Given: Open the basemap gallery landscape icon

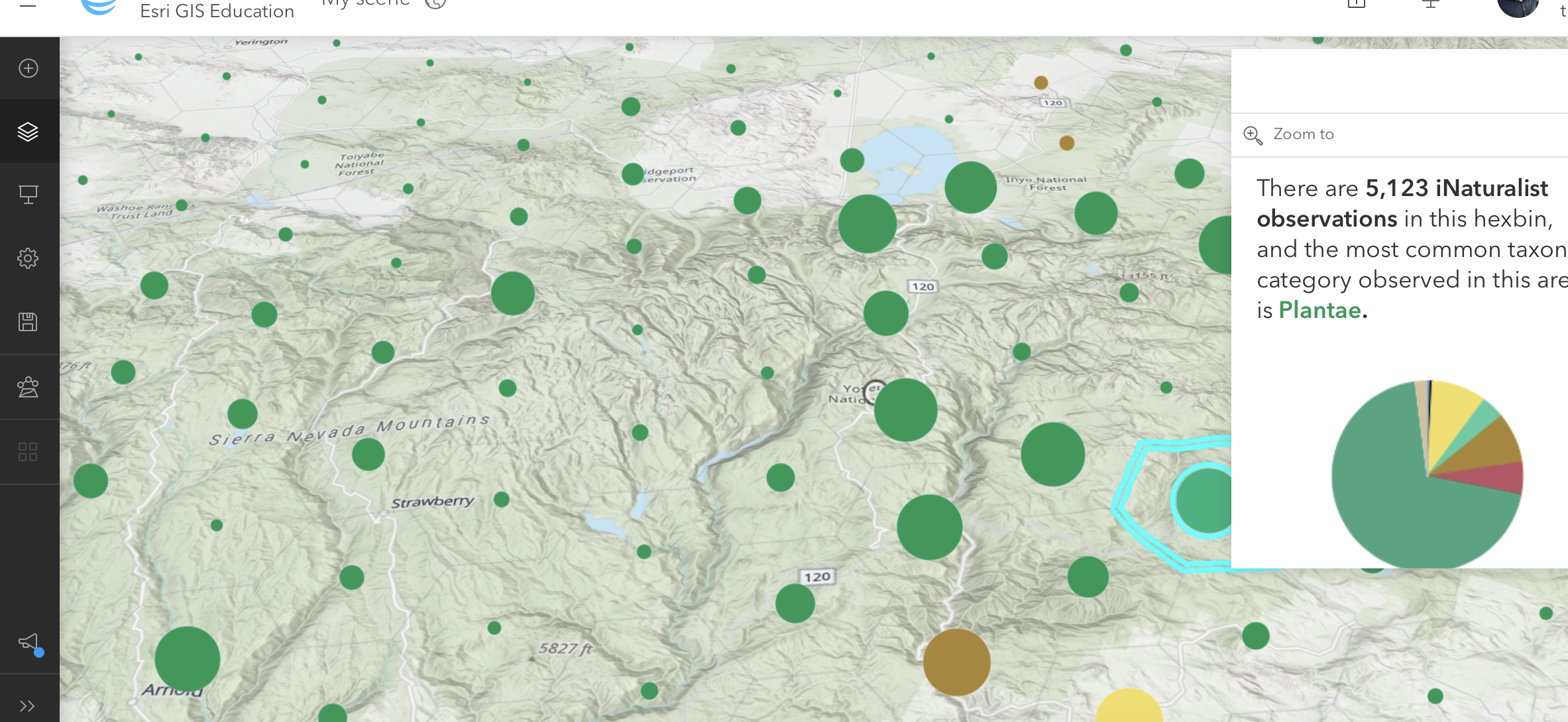Looking at the screenshot, I should coord(28,387).
